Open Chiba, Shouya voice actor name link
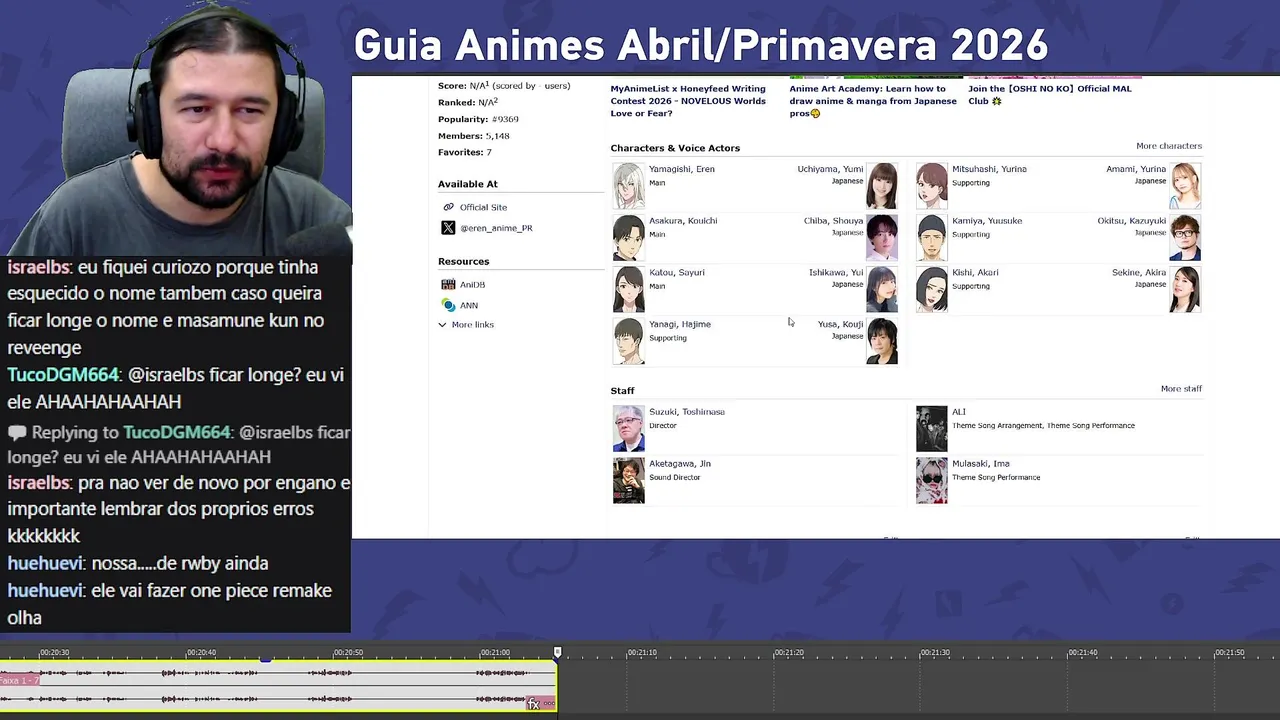 (833, 221)
